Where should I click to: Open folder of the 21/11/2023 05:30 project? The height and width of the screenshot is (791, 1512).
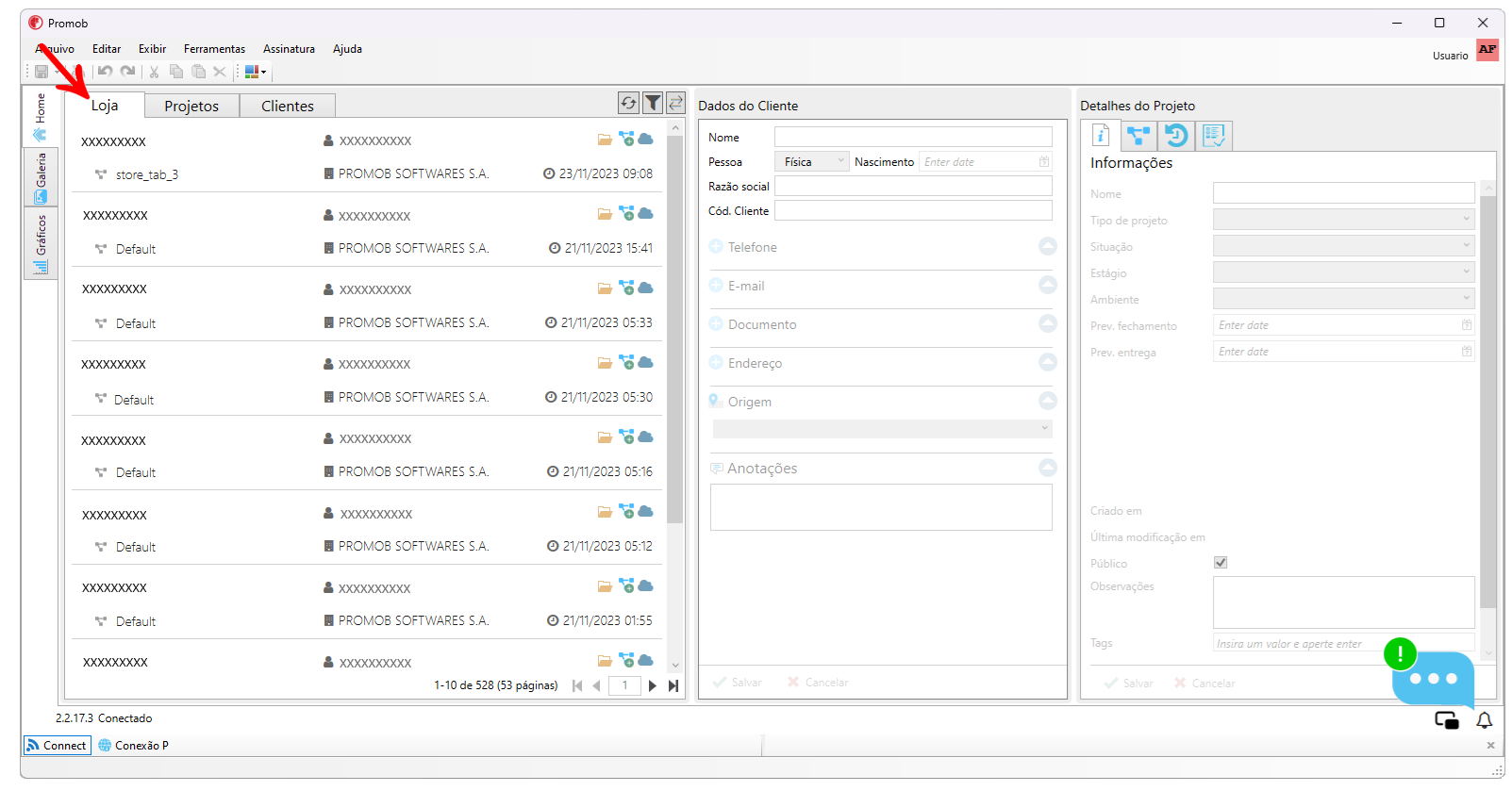click(x=605, y=363)
